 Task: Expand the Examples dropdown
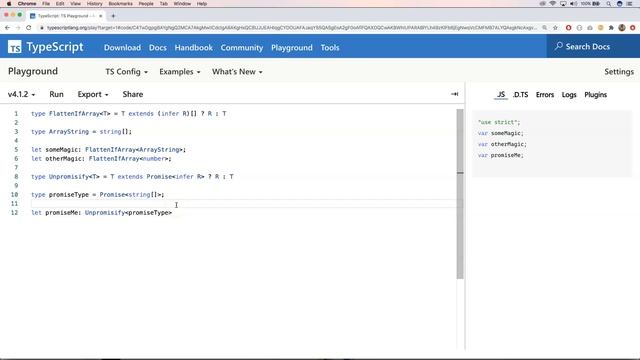click(180, 71)
